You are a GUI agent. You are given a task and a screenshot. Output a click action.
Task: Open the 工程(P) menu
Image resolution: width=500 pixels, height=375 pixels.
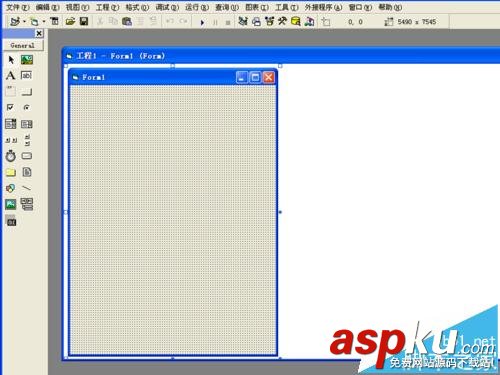coord(107,7)
